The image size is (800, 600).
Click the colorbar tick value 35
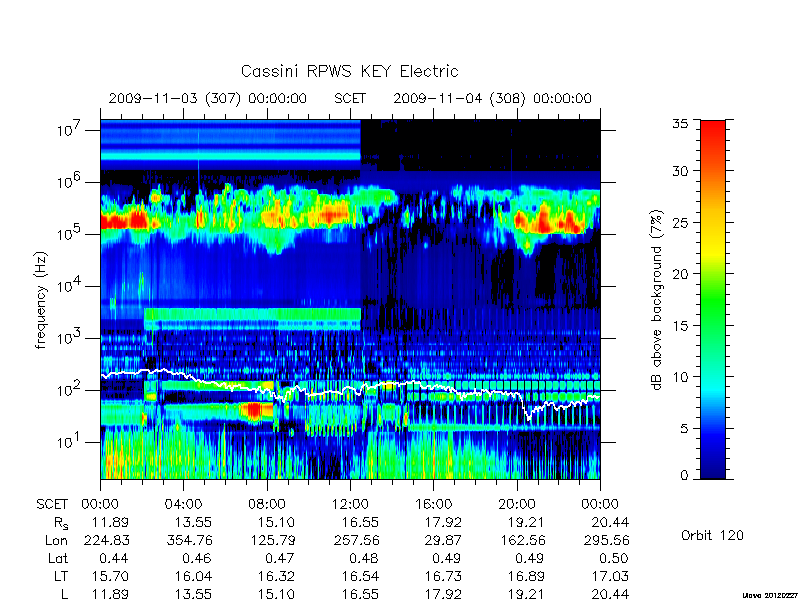coord(680,124)
